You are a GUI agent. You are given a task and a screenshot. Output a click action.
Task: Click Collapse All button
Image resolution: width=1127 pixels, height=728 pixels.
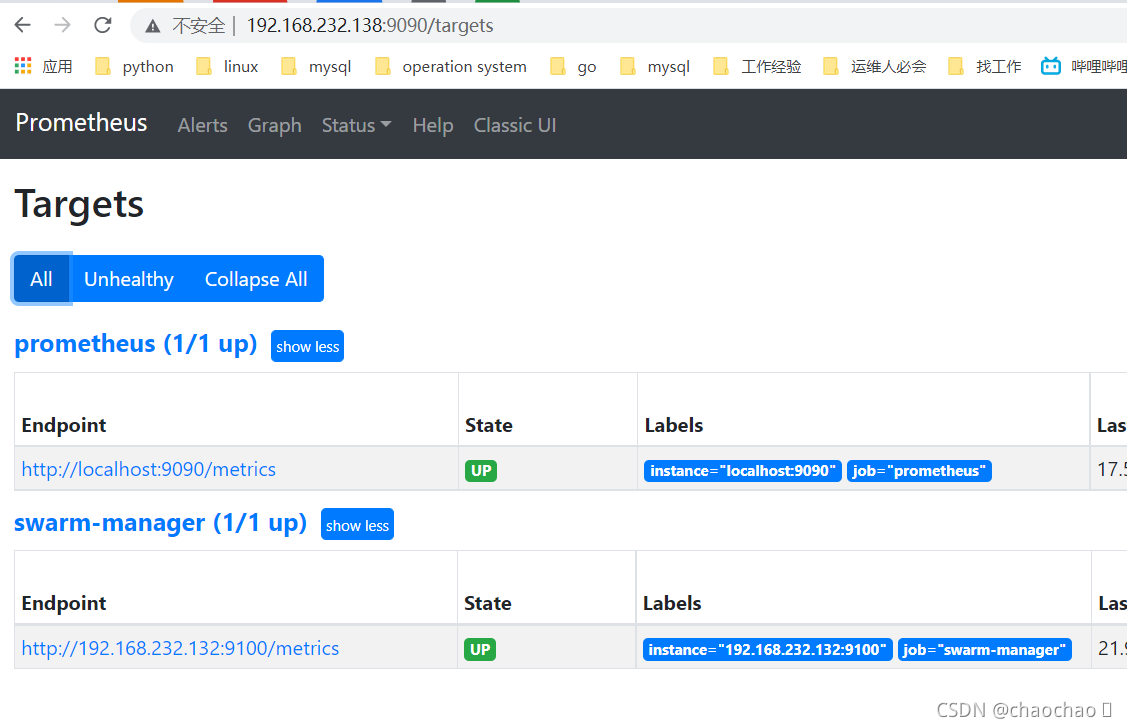256,279
